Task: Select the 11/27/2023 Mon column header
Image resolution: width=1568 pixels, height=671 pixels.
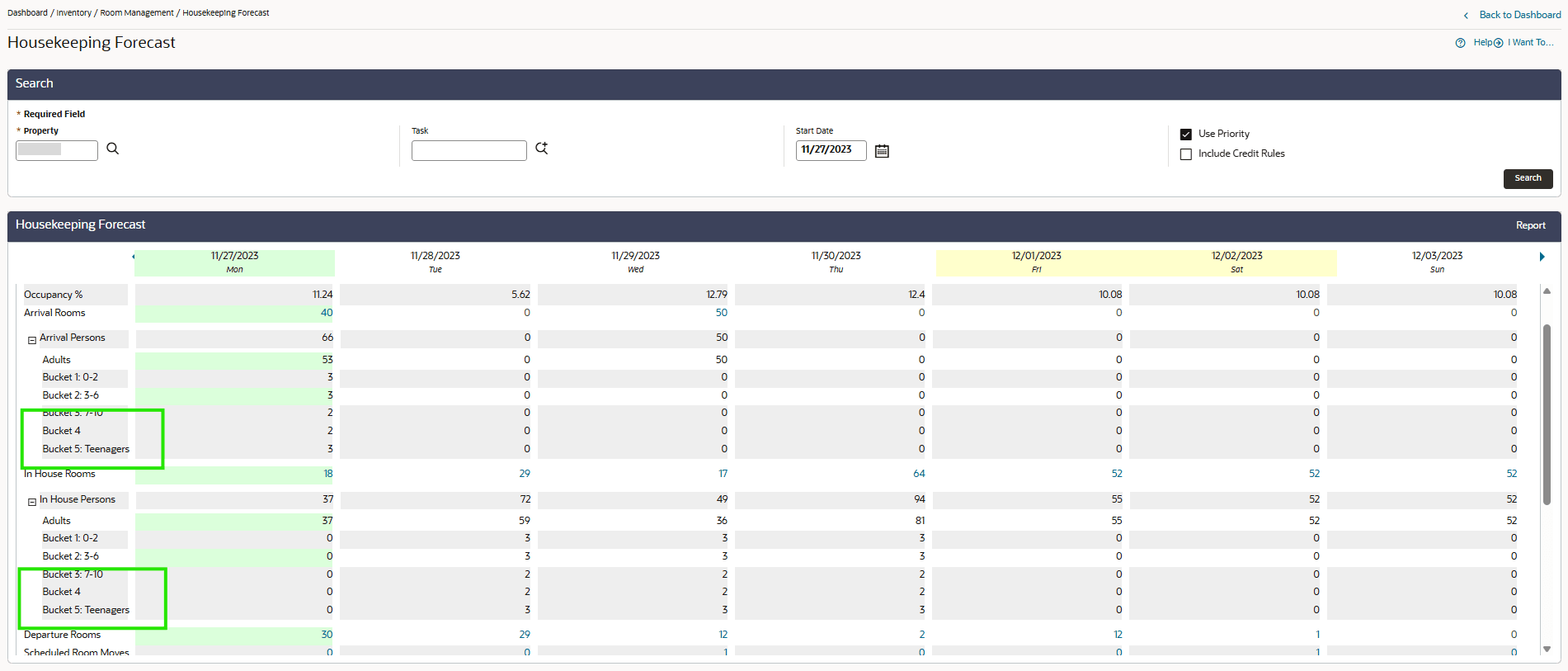Action: (234, 262)
